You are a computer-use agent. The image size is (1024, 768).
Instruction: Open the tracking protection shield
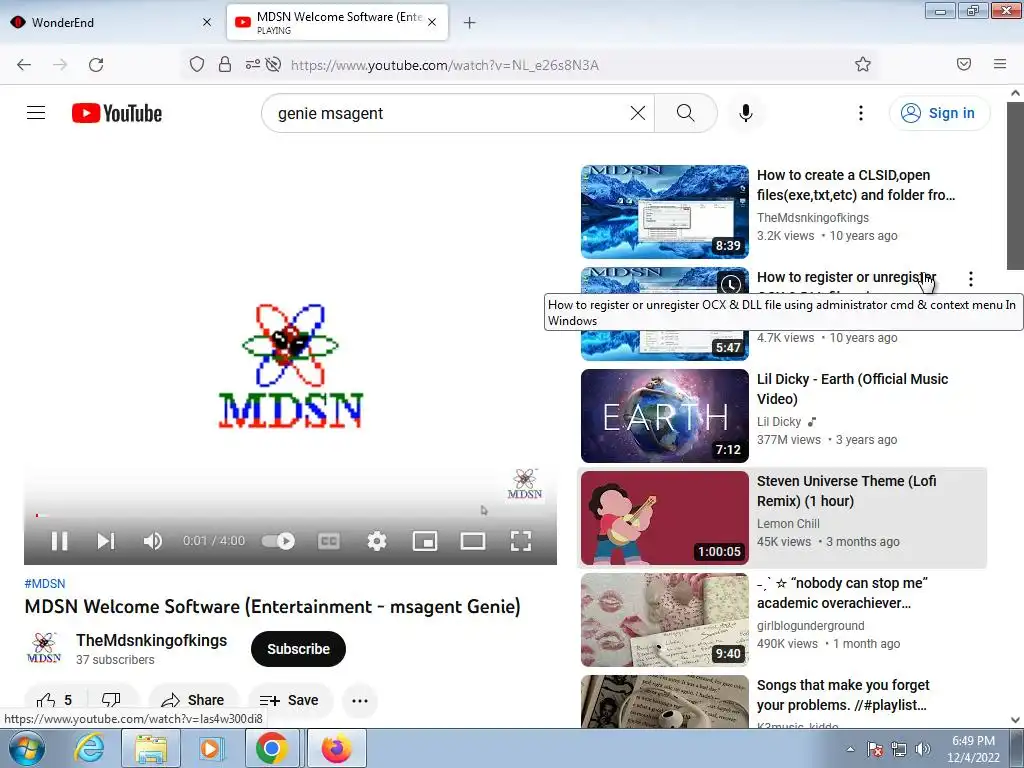pyautogui.click(x=197, y=64)
